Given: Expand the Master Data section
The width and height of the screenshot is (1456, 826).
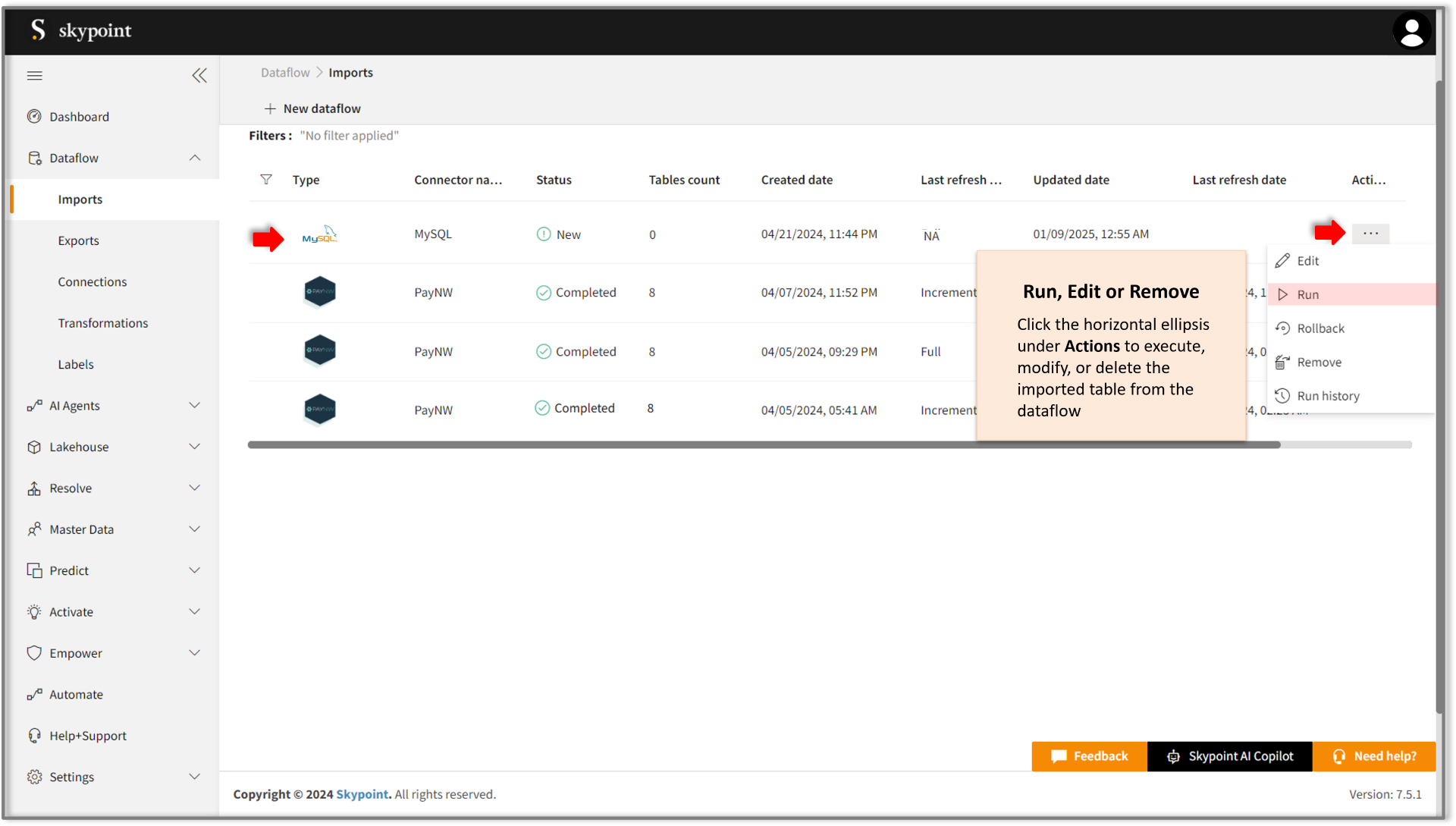Looking at the screenshot, I should tap(195, 529).
